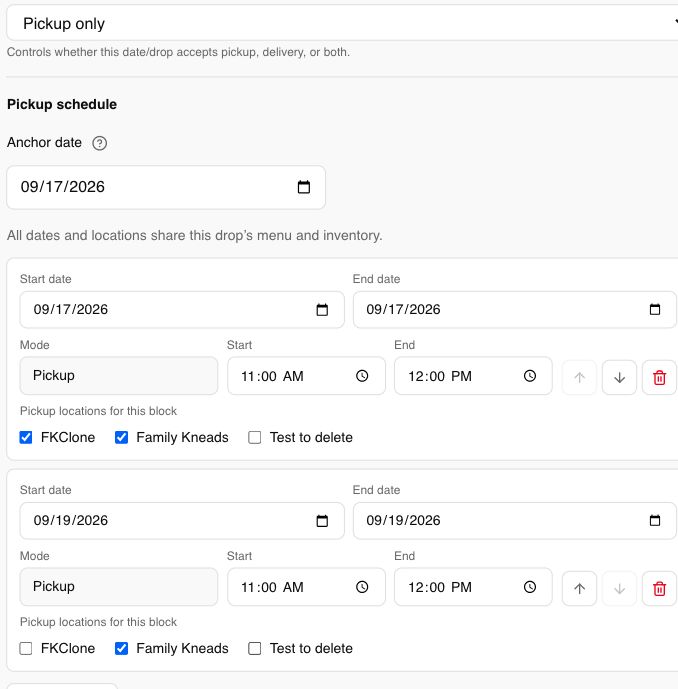Open calendar for End date 09/19/2026
This screenshot has height=689, width=678.
tap(655, 521)
